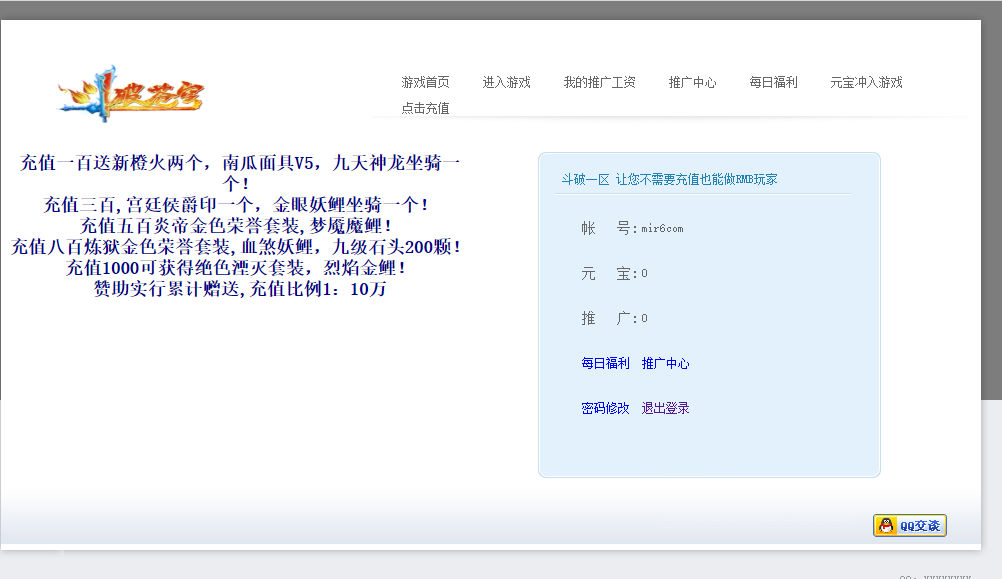Select 每日福利 in the top navigation bar
This screenshot has width=1002, height=579.
pos(773,82)
